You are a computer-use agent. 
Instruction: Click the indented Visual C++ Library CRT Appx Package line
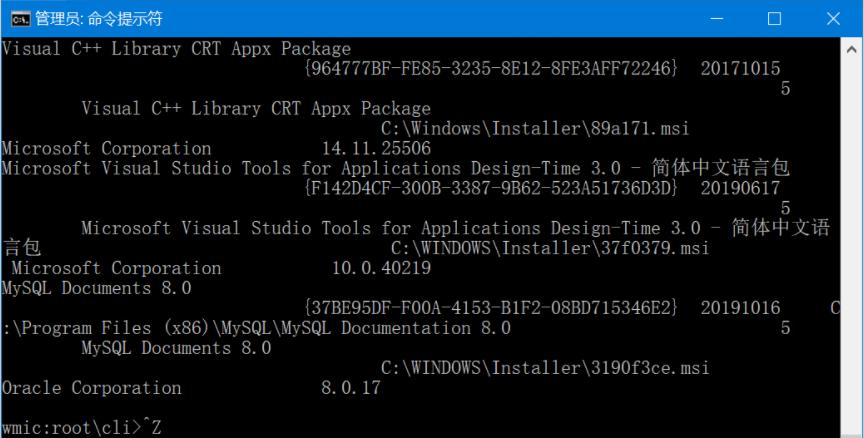point(256,108)
